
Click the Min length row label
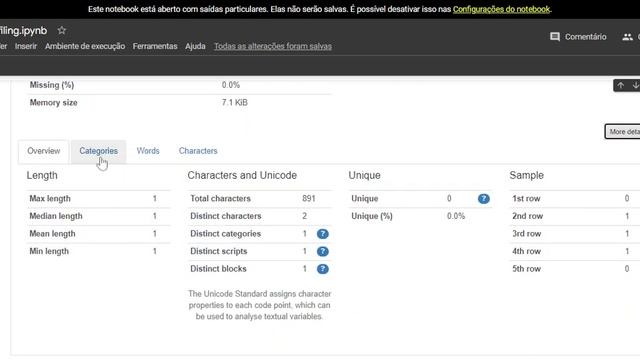[49, 251]
